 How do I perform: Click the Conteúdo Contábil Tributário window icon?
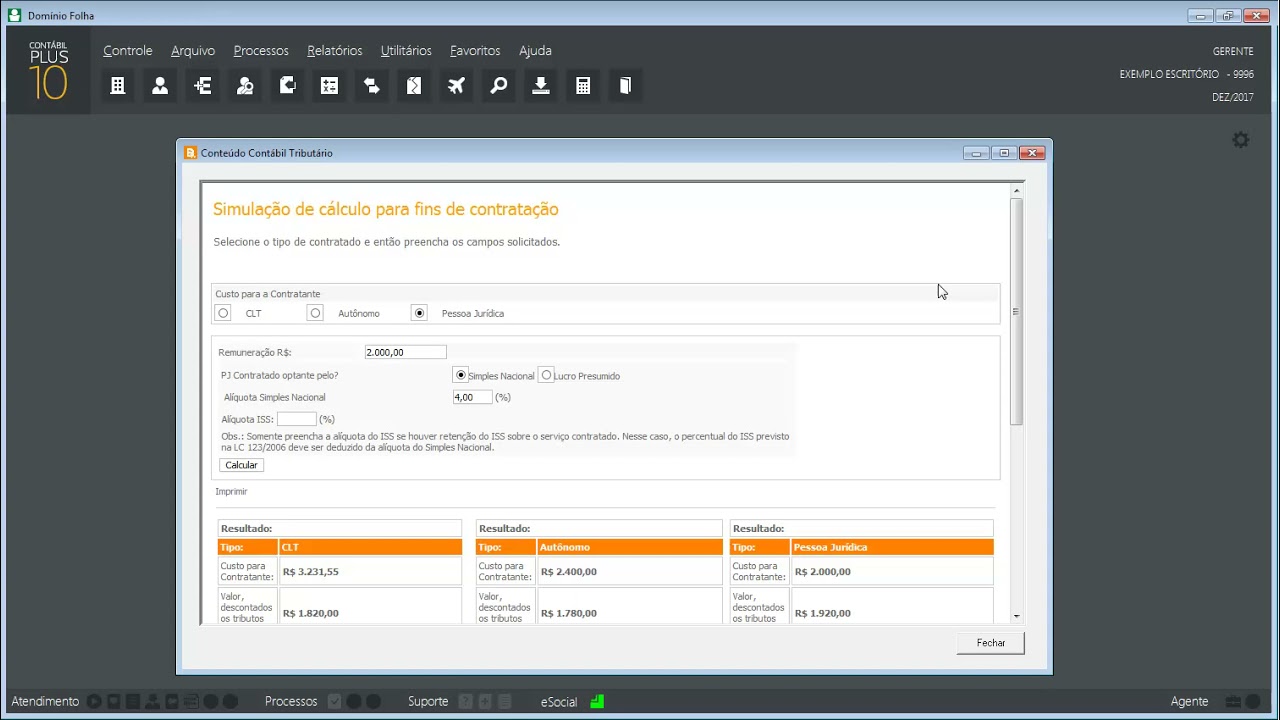pyautogui.click(x=191, y=153)
